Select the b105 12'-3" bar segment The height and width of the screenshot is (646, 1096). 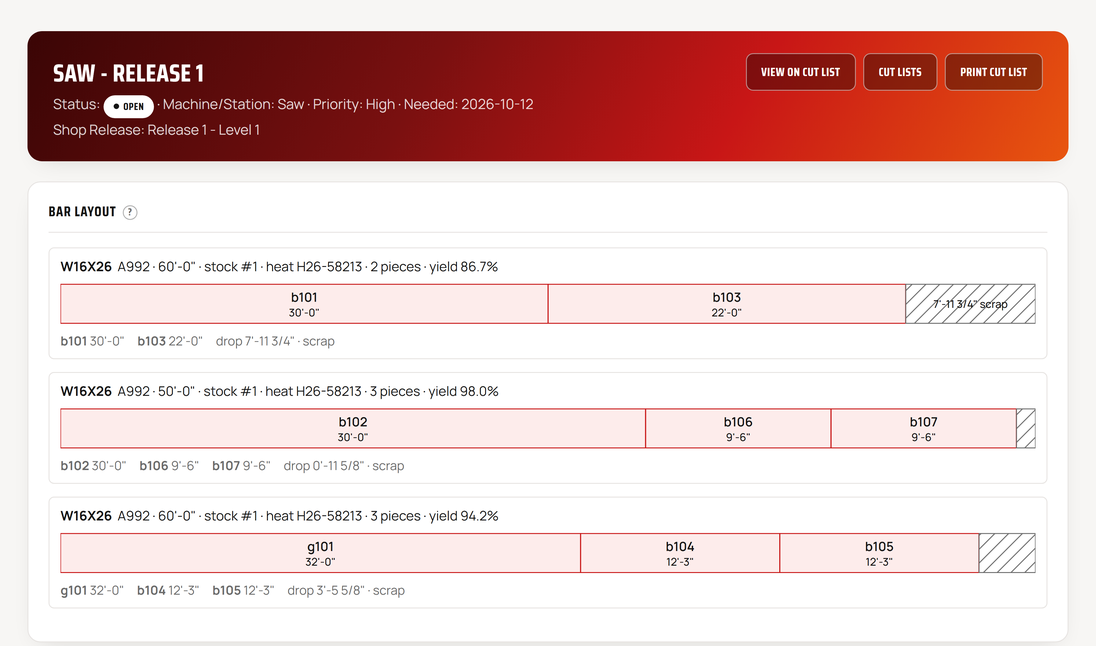(x=879, y=553)
